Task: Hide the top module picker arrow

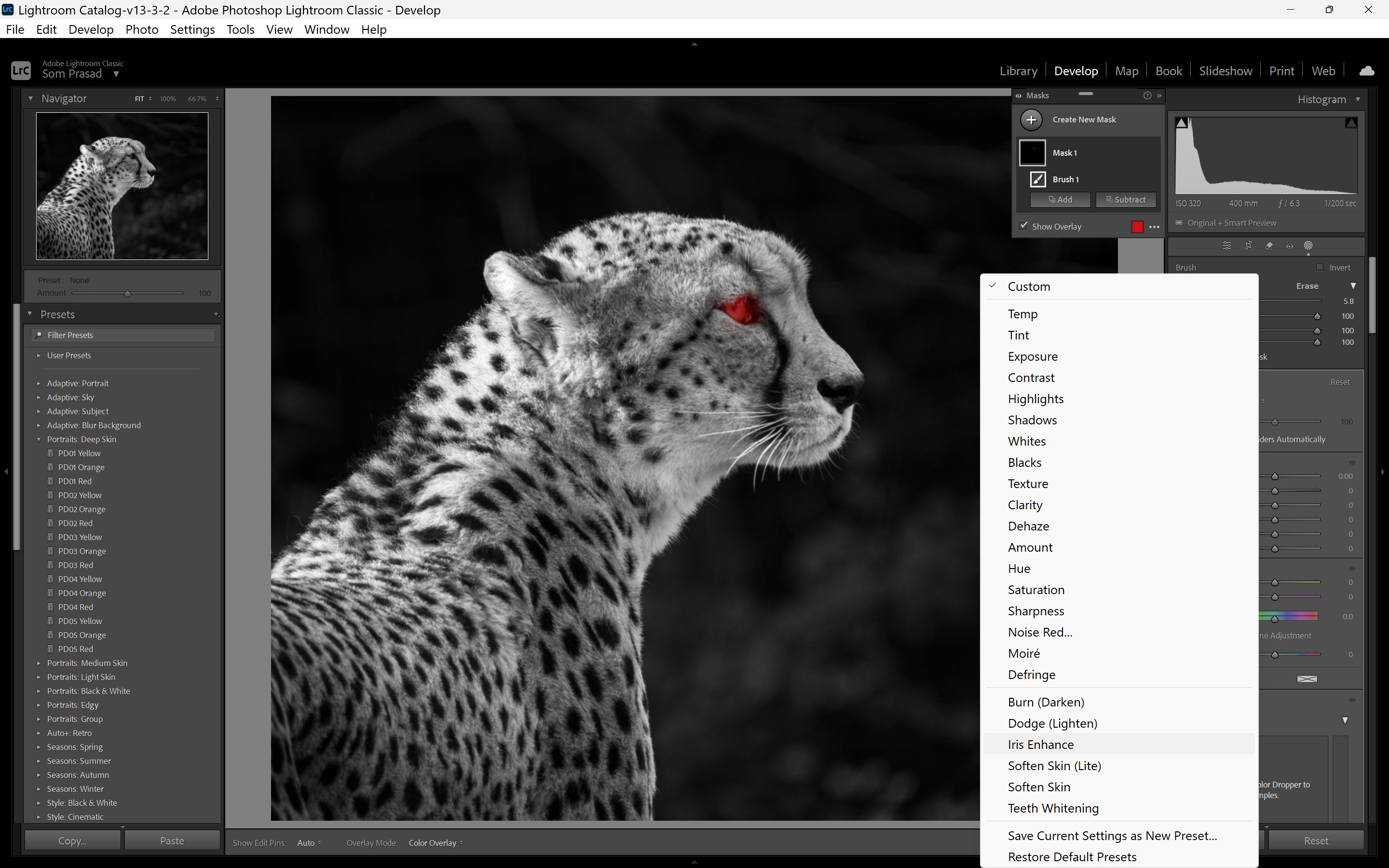Action: [x=694, y=43]
